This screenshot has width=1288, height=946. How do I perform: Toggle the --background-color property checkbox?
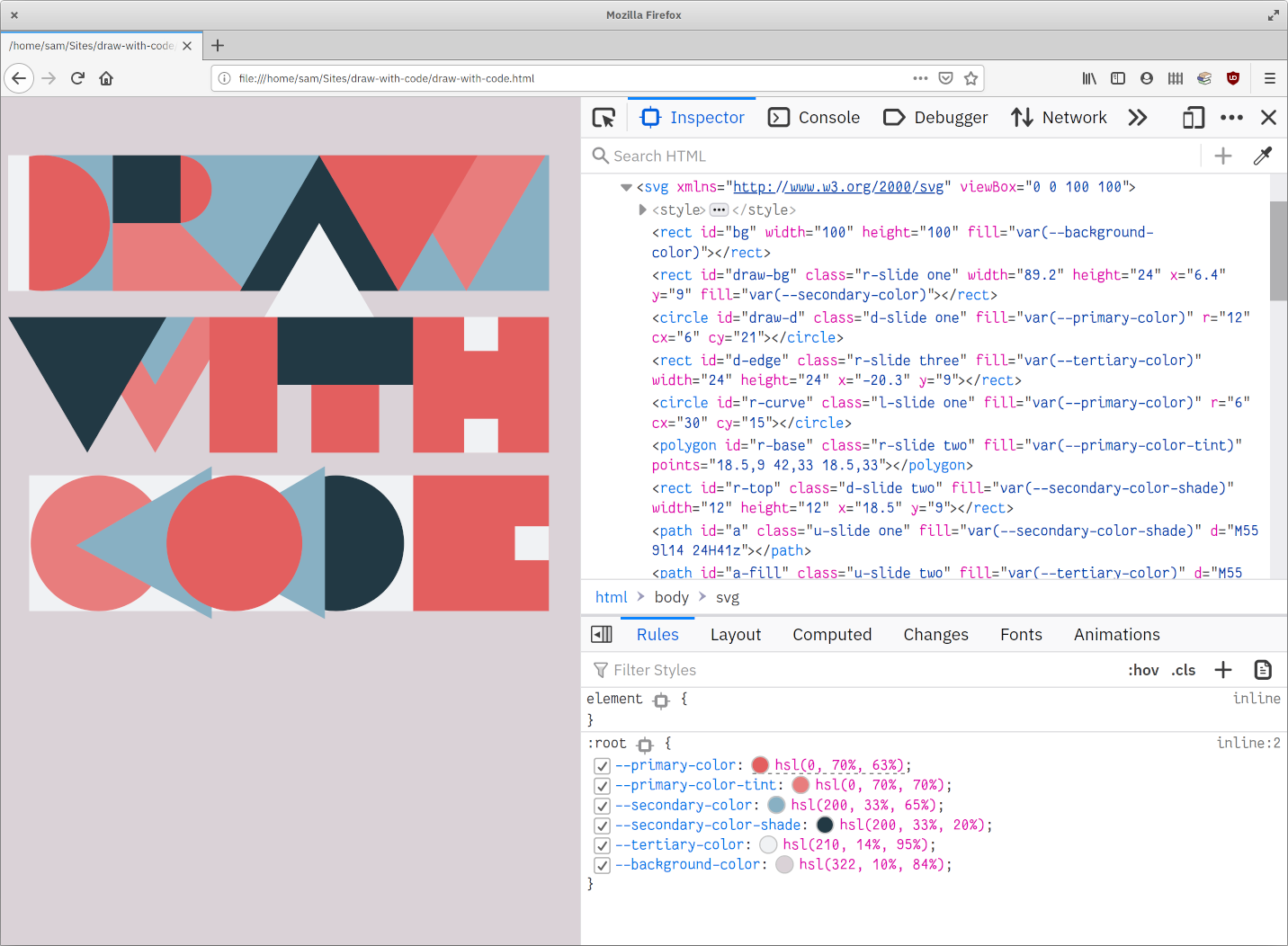point(603,865)
